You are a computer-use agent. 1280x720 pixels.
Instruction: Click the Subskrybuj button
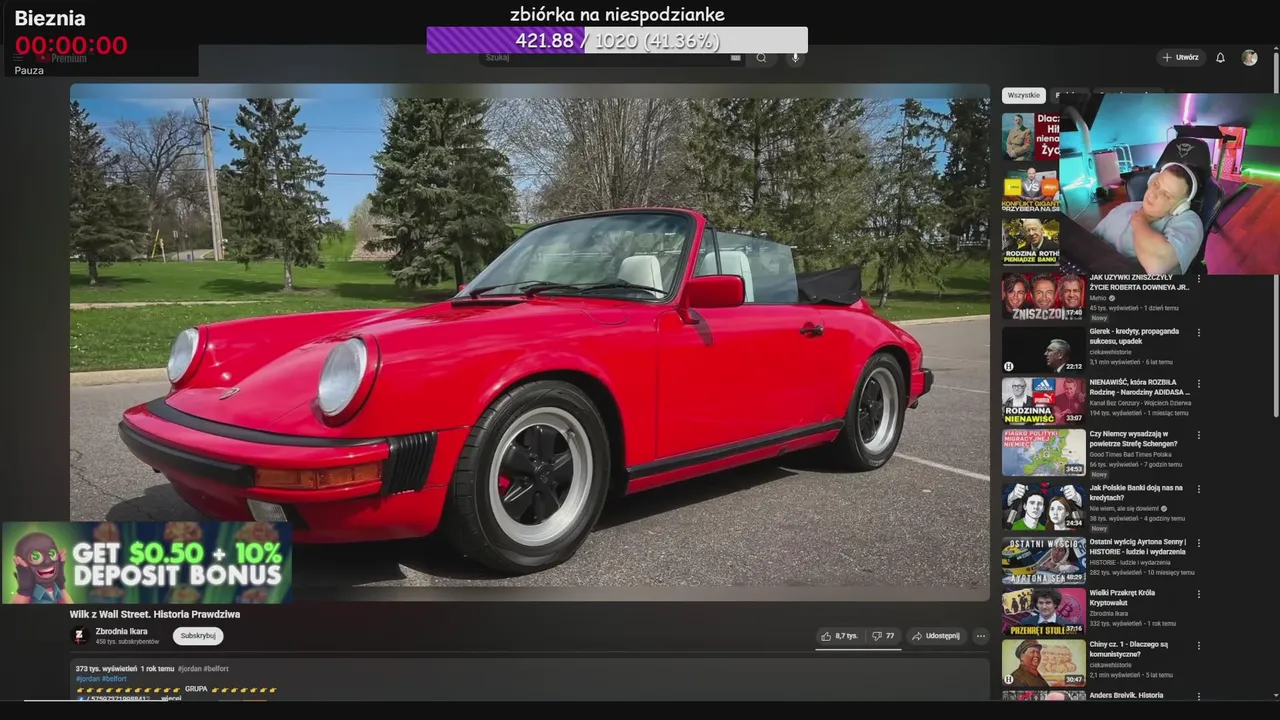click(198, 636)
